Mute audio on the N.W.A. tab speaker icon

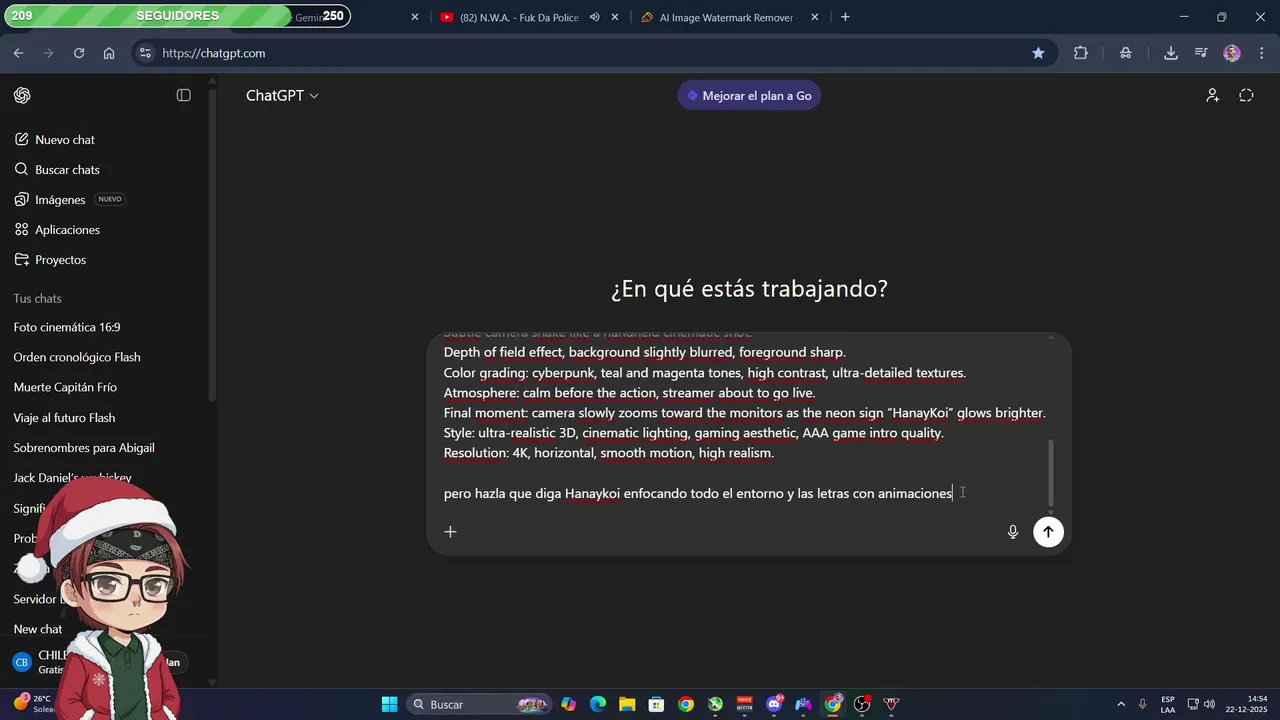coord(594,17)
